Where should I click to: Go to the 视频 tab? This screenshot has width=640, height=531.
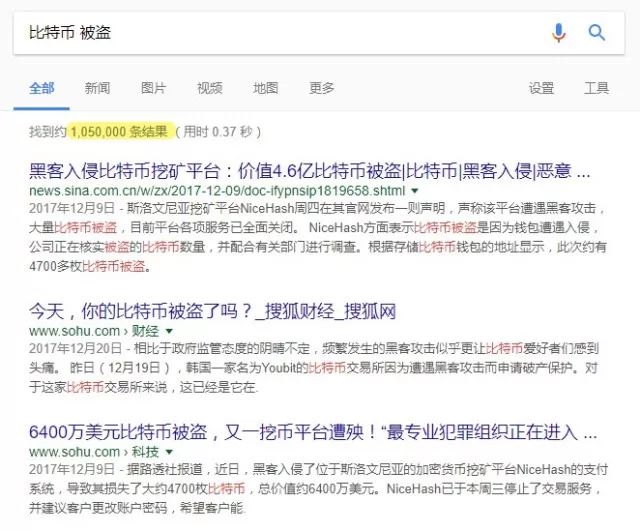(210, 88)
